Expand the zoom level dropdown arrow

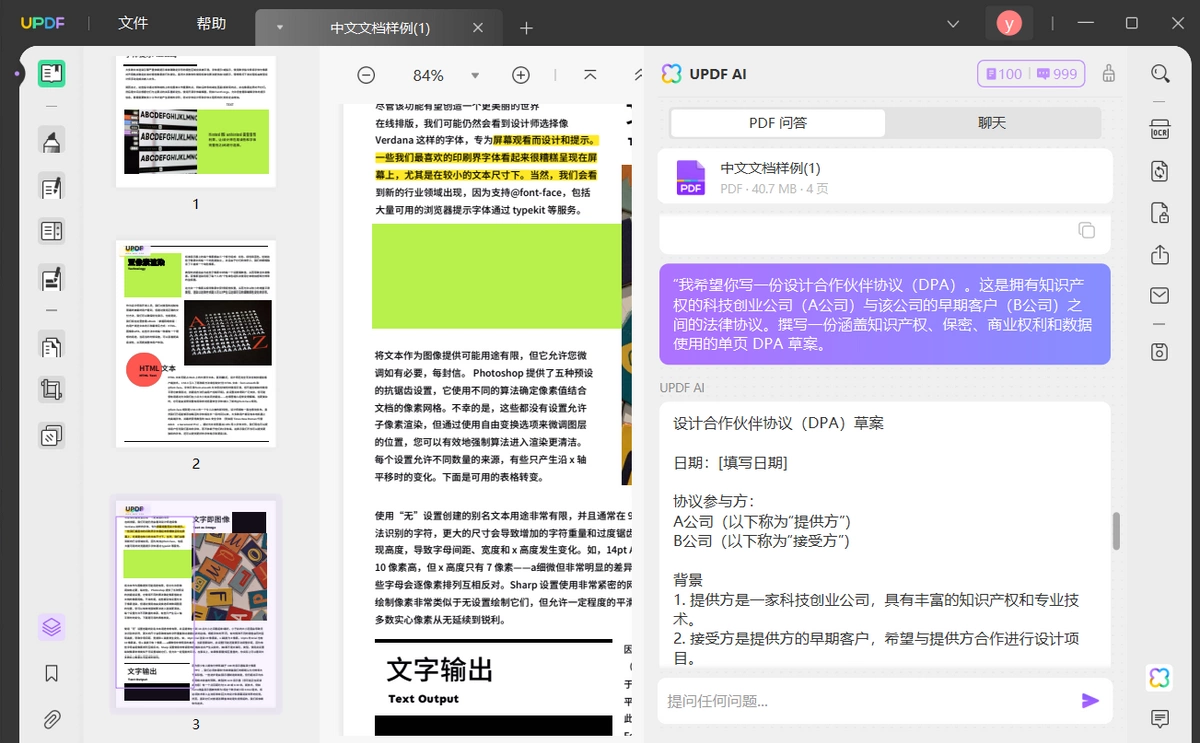pyautogui.click(x=475, y=75)
